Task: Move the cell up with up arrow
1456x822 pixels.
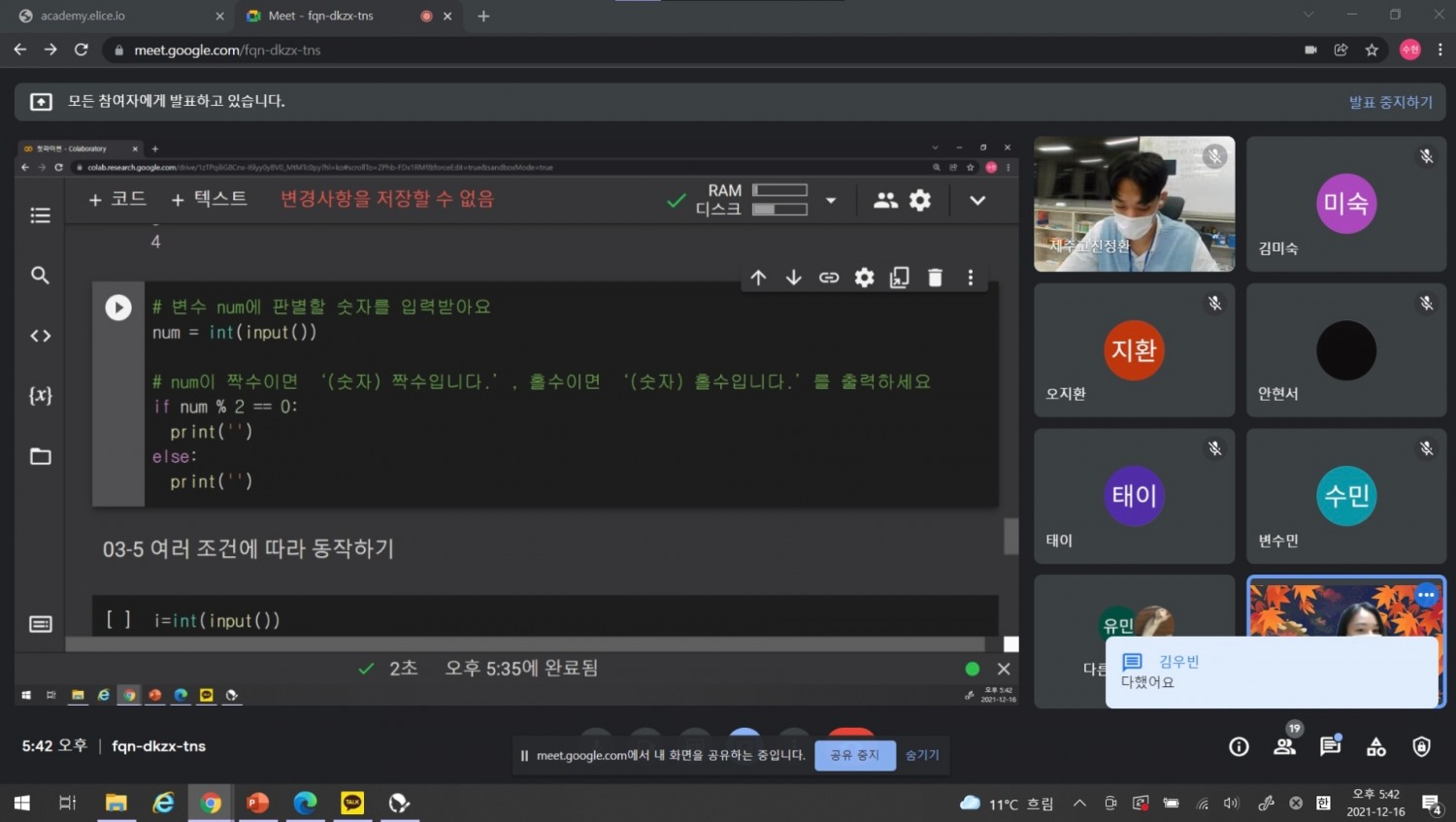Action: click(x=758, y=278)
